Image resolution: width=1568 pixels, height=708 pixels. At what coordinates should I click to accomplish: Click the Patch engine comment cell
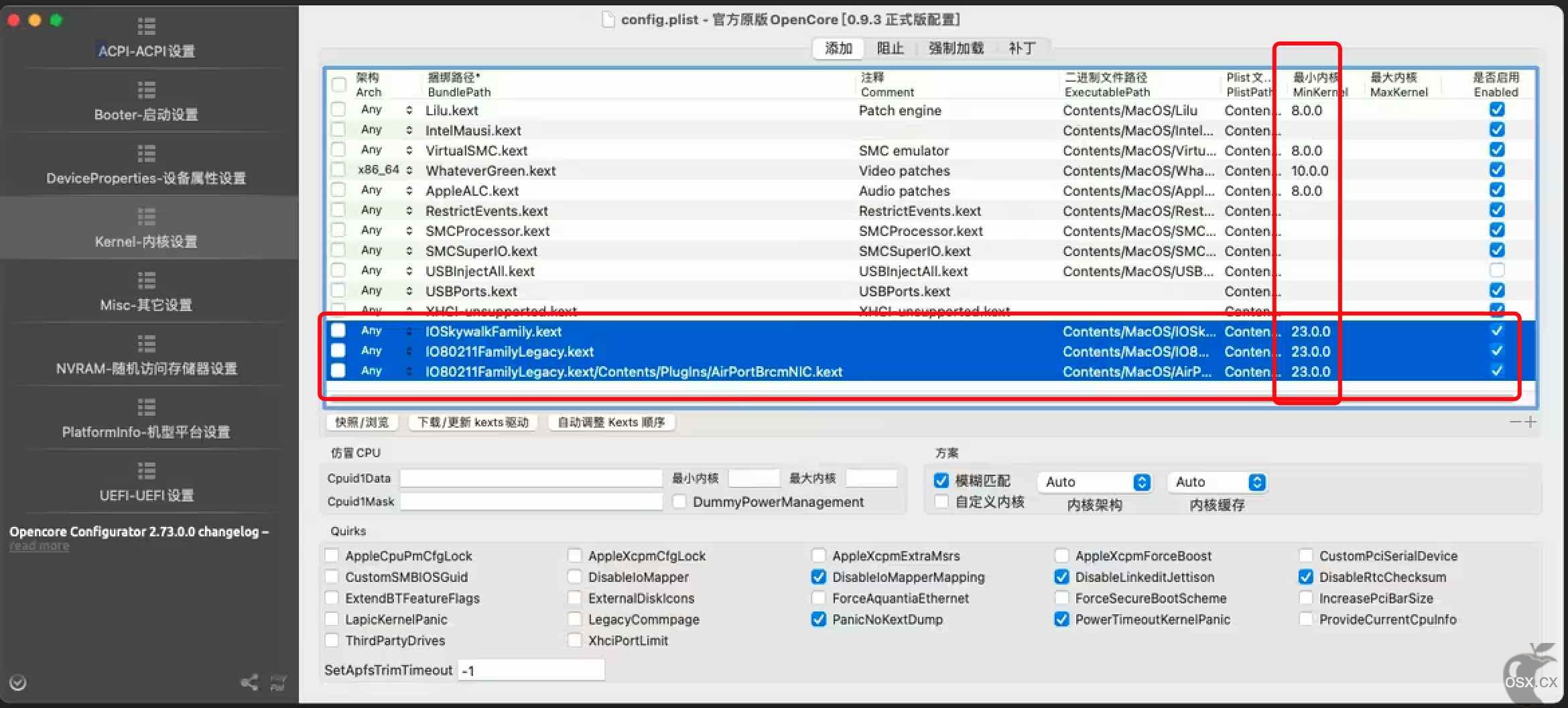pyautogui.click(x=900, y=110)
